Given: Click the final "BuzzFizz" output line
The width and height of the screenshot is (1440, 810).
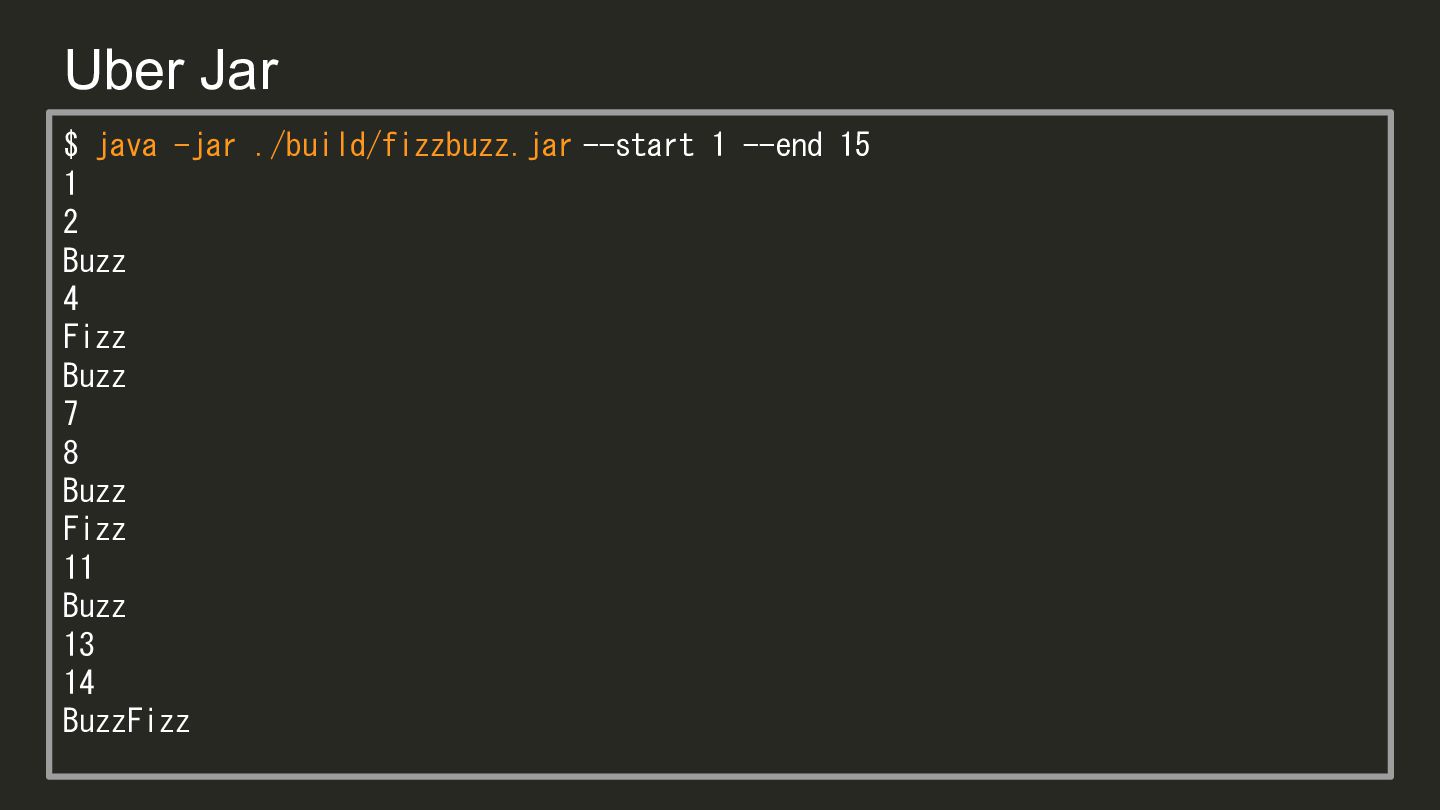Looking at the screenshot, I should [126, 721].
